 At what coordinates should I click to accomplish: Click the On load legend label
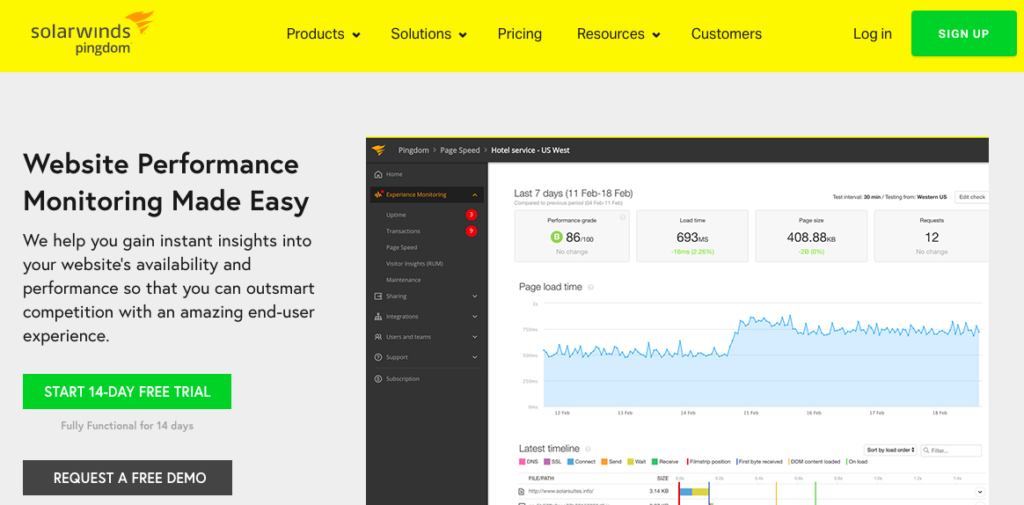(857, 461)
